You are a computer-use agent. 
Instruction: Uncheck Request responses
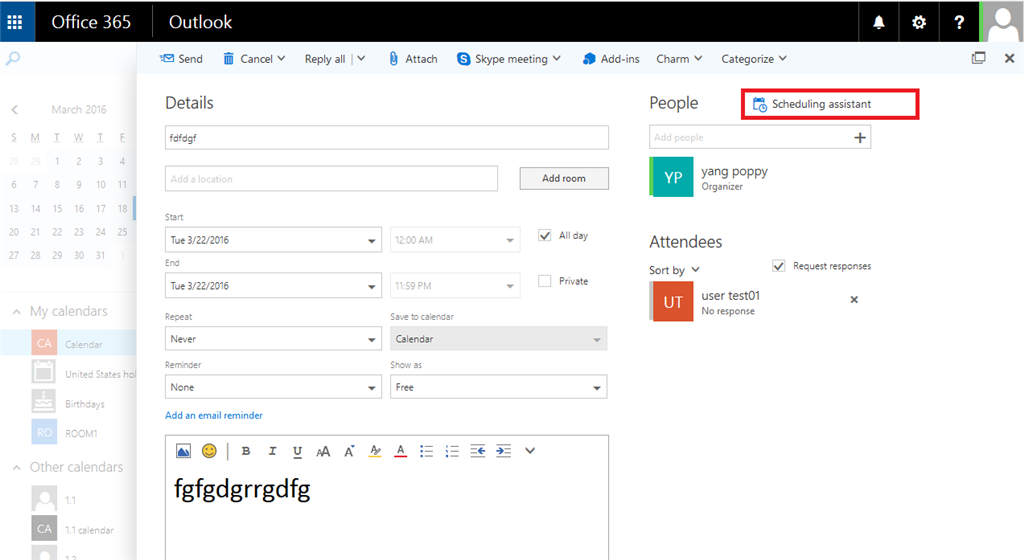pyautogui.click(x=778, y=266)
